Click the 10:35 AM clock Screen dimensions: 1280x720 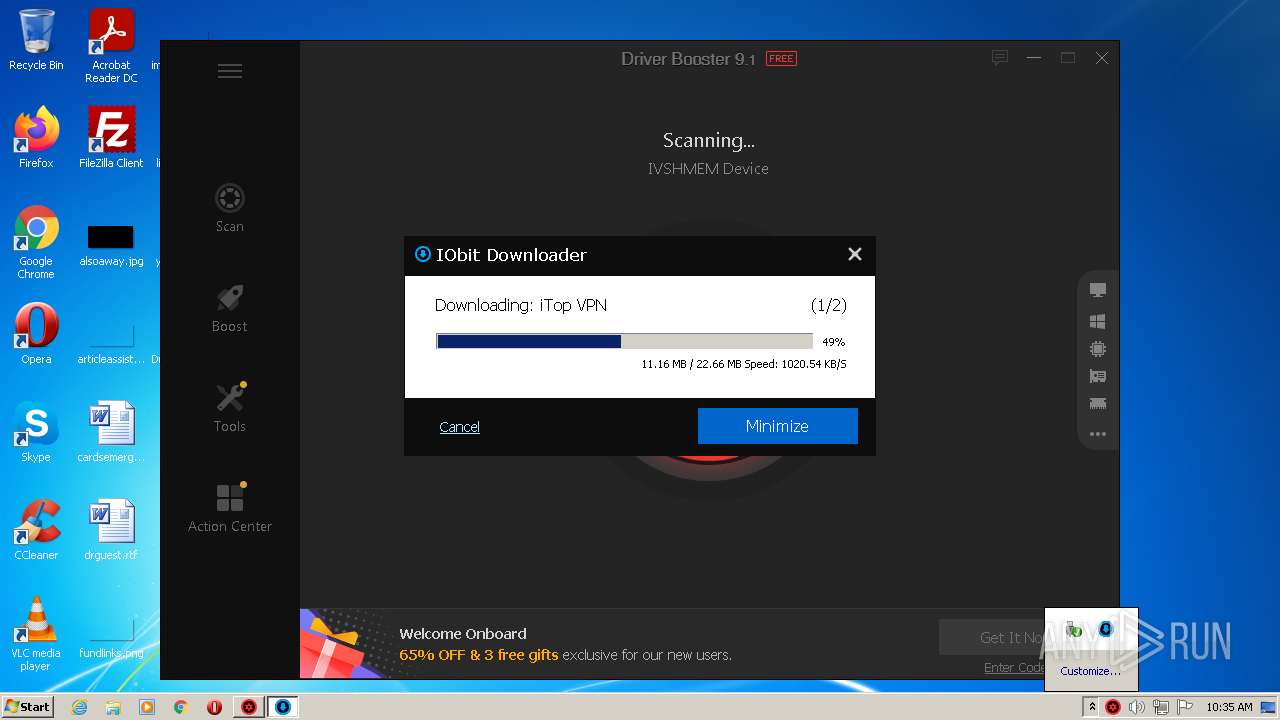(x=1229, y=707)
